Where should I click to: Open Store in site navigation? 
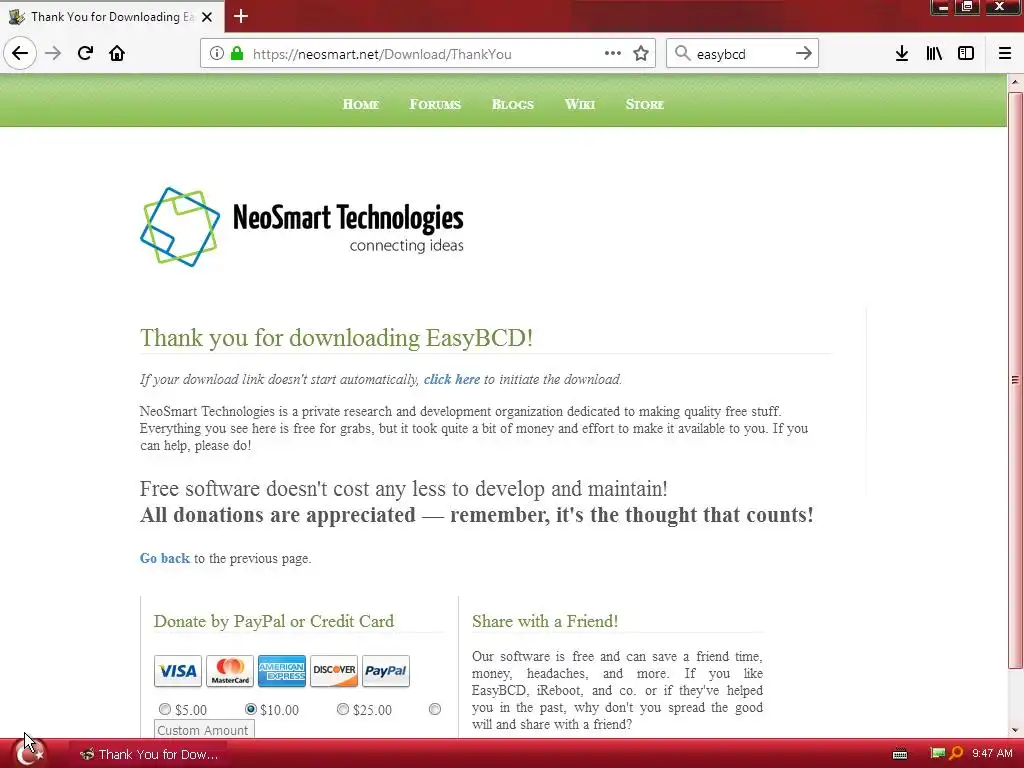pos(645,104)
